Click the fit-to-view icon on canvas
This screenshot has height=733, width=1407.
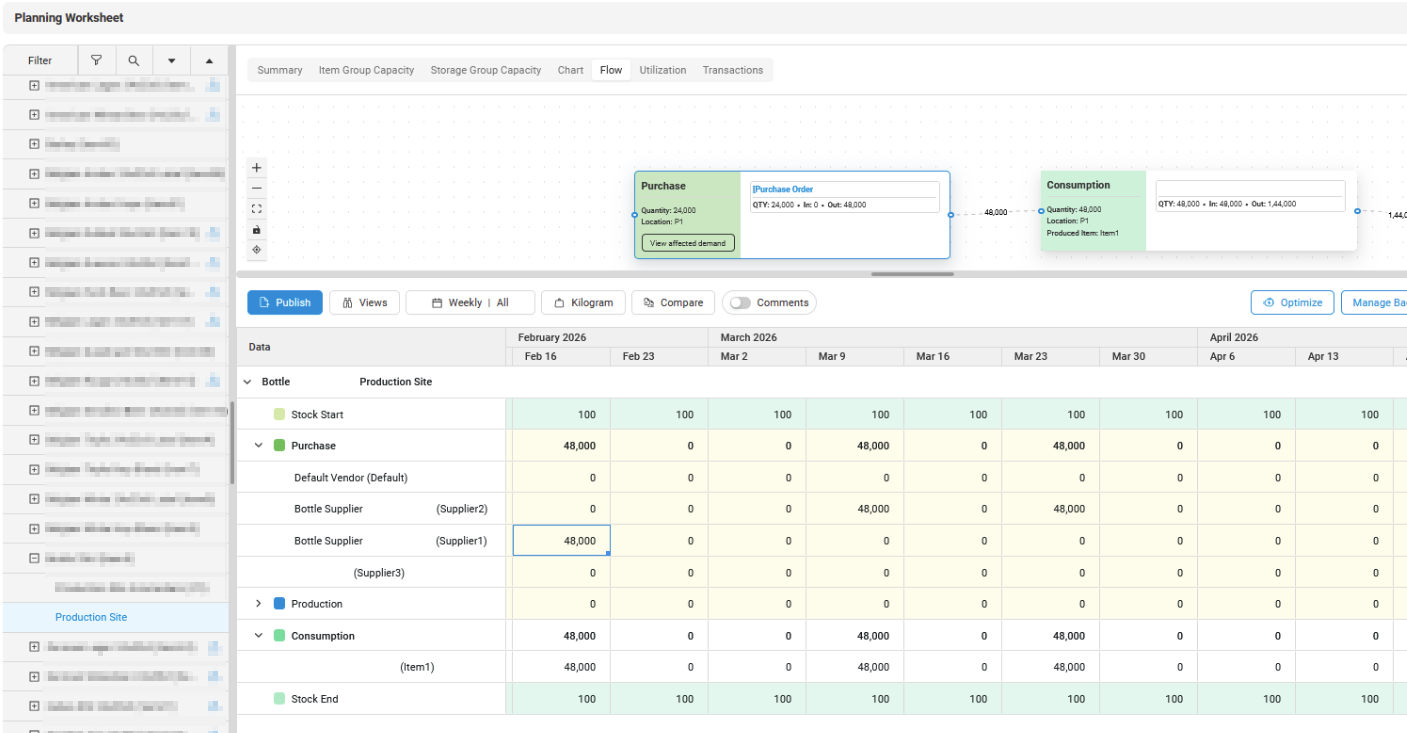click(x=257, y=209)
